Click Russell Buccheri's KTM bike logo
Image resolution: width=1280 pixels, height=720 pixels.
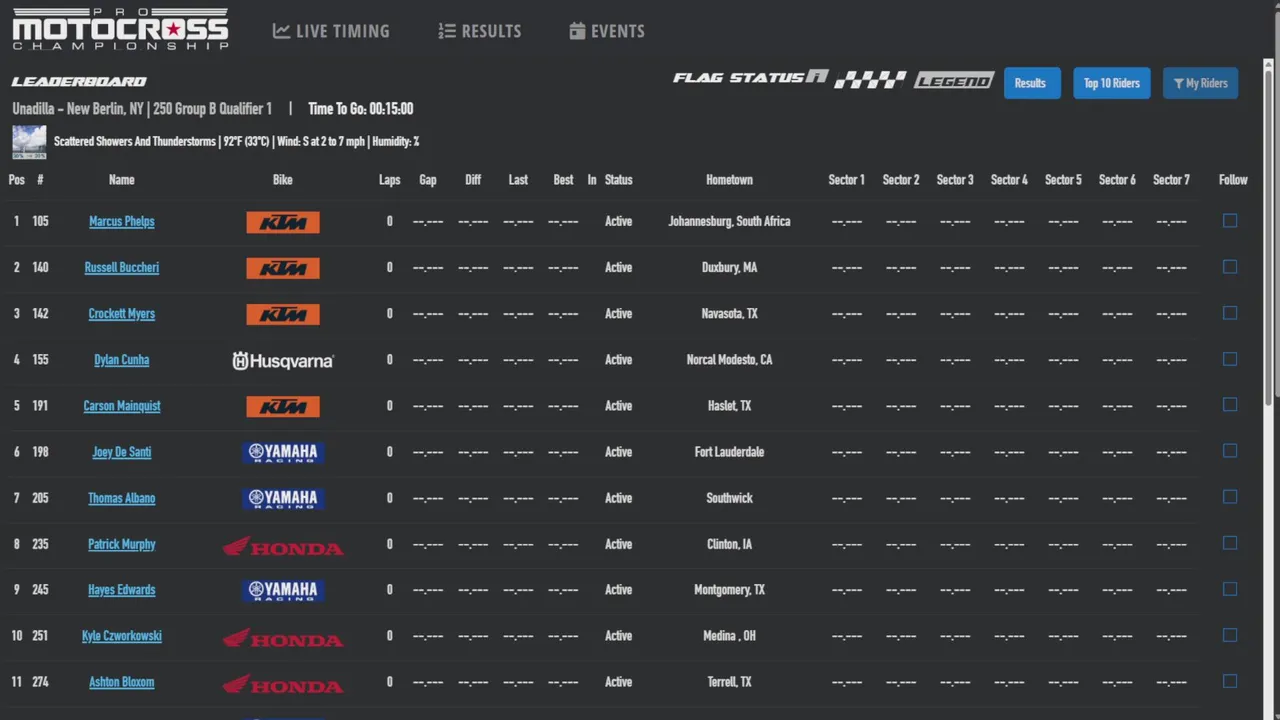(283, 268)
